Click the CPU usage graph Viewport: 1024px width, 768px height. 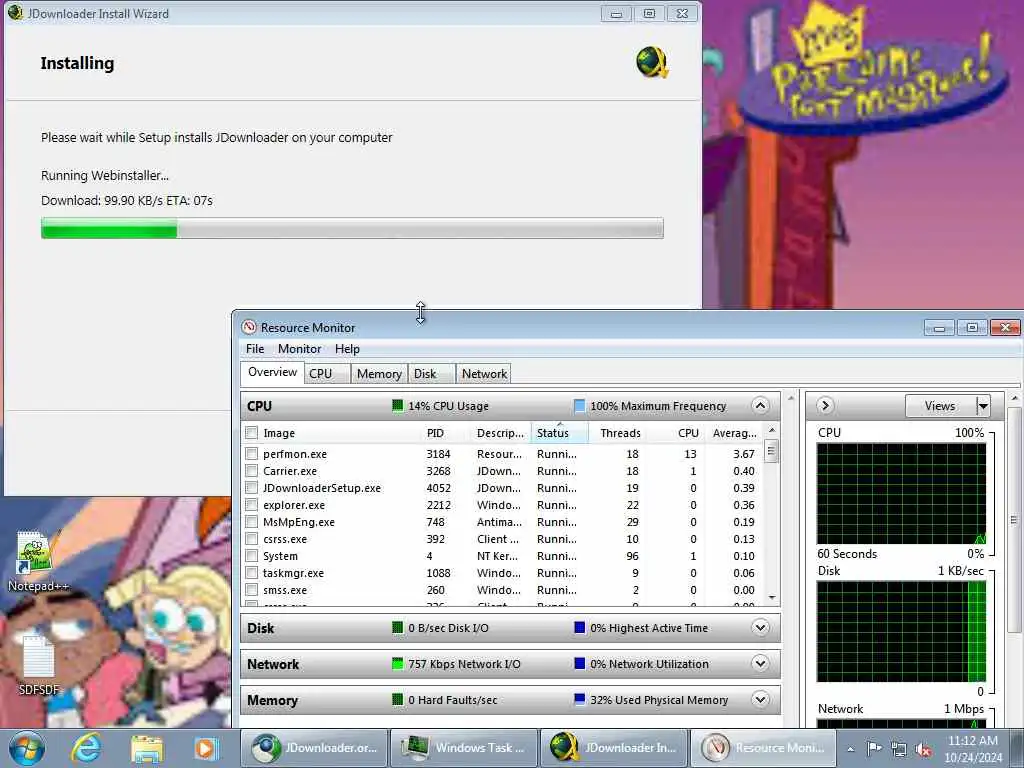click(901, 493)
